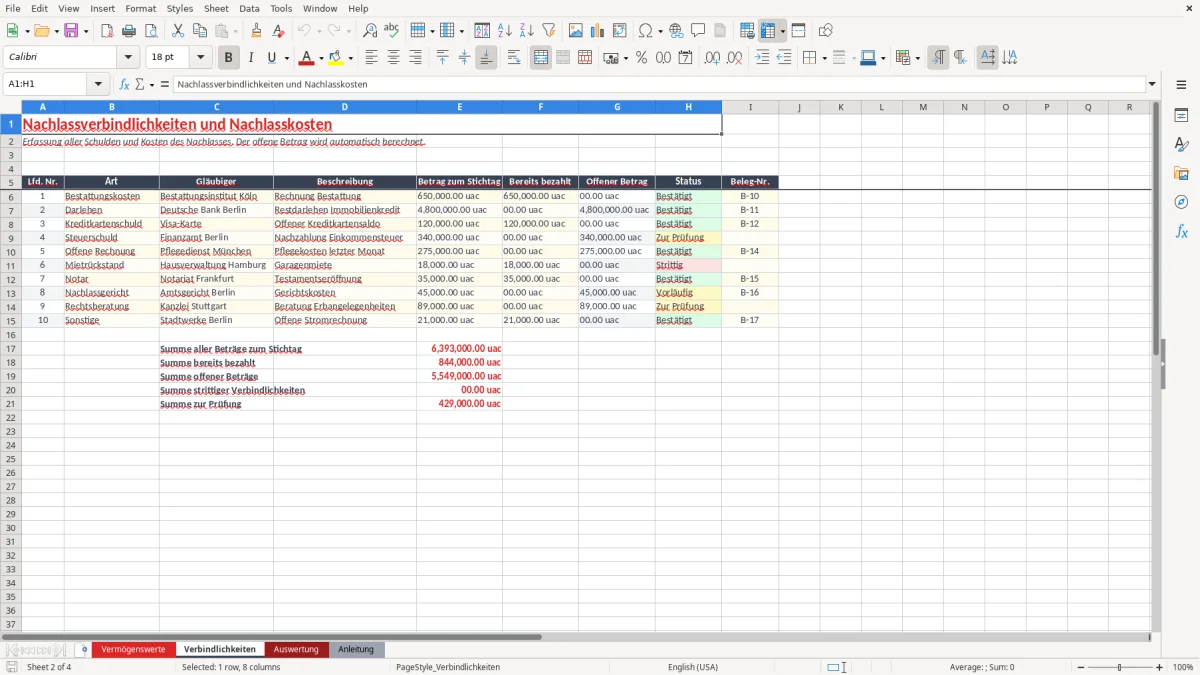
Task: Click into the formula input line
Action: (659, 84)
